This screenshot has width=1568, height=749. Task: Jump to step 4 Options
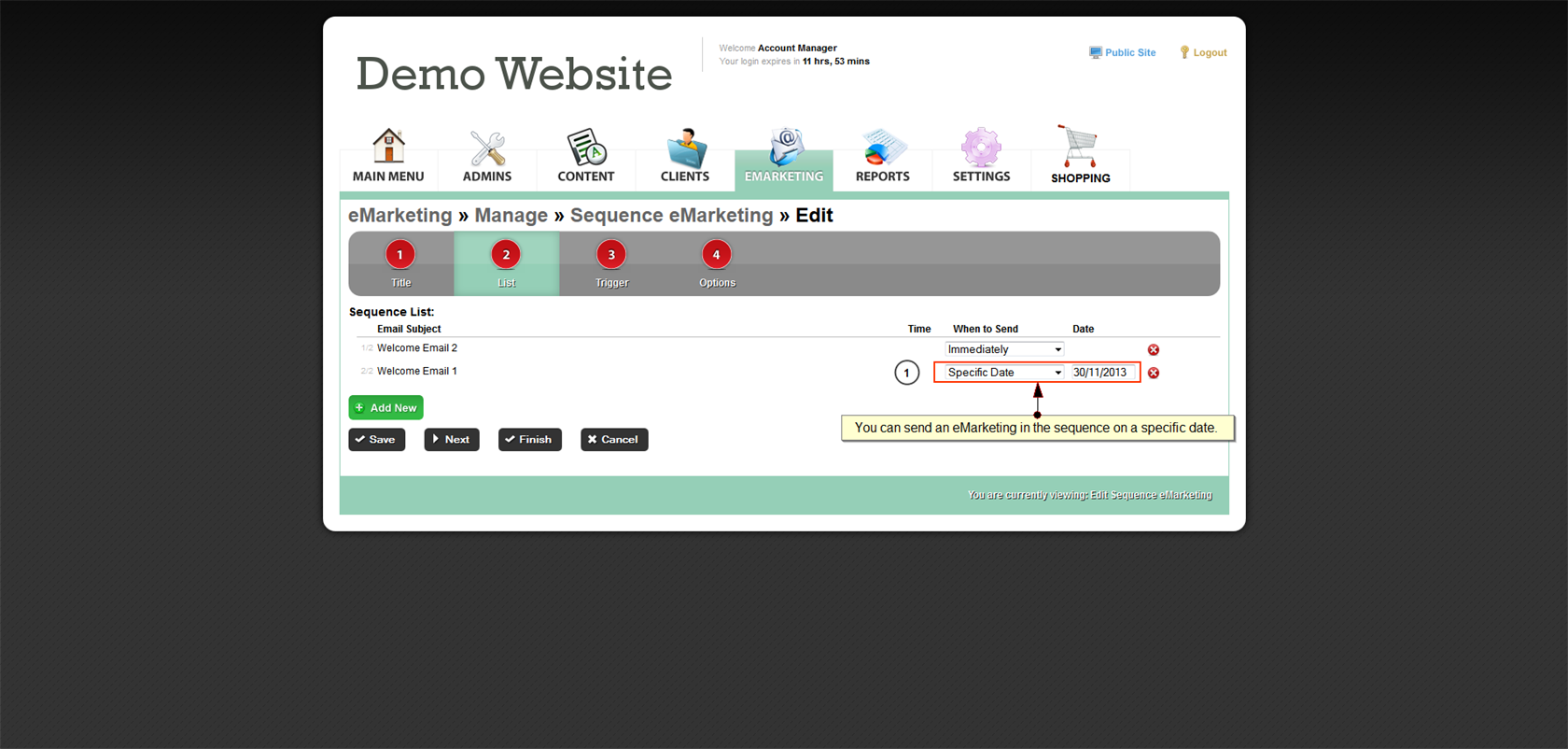point(716,255)
